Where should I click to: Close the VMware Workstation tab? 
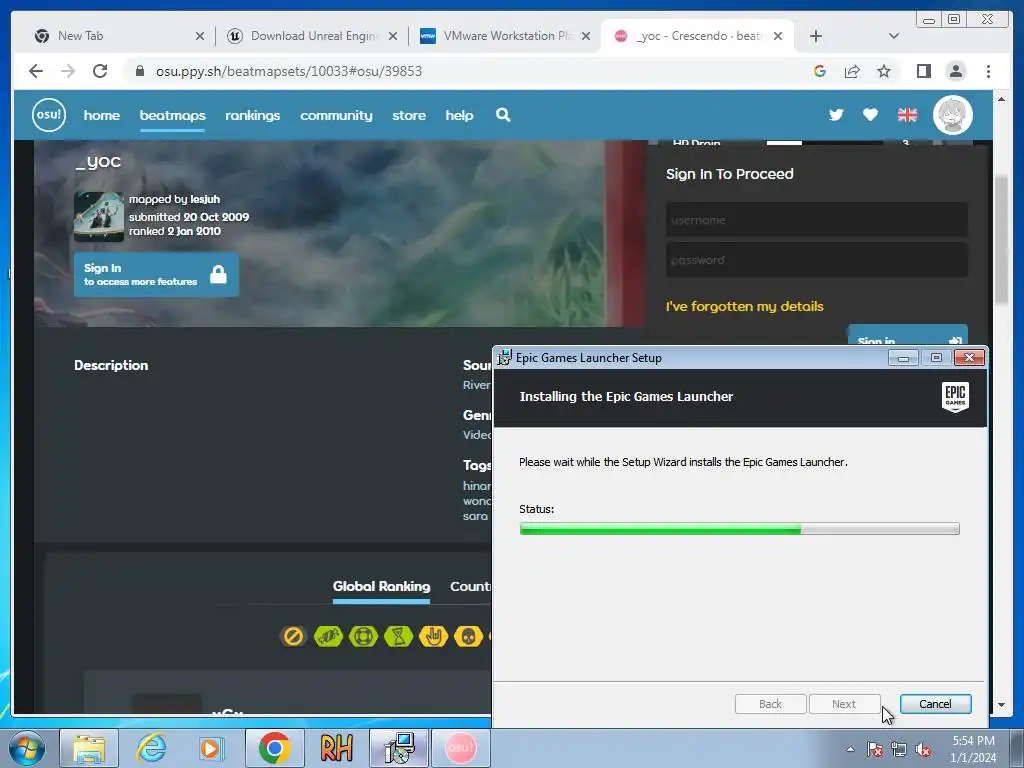click(x=586, y=36)
